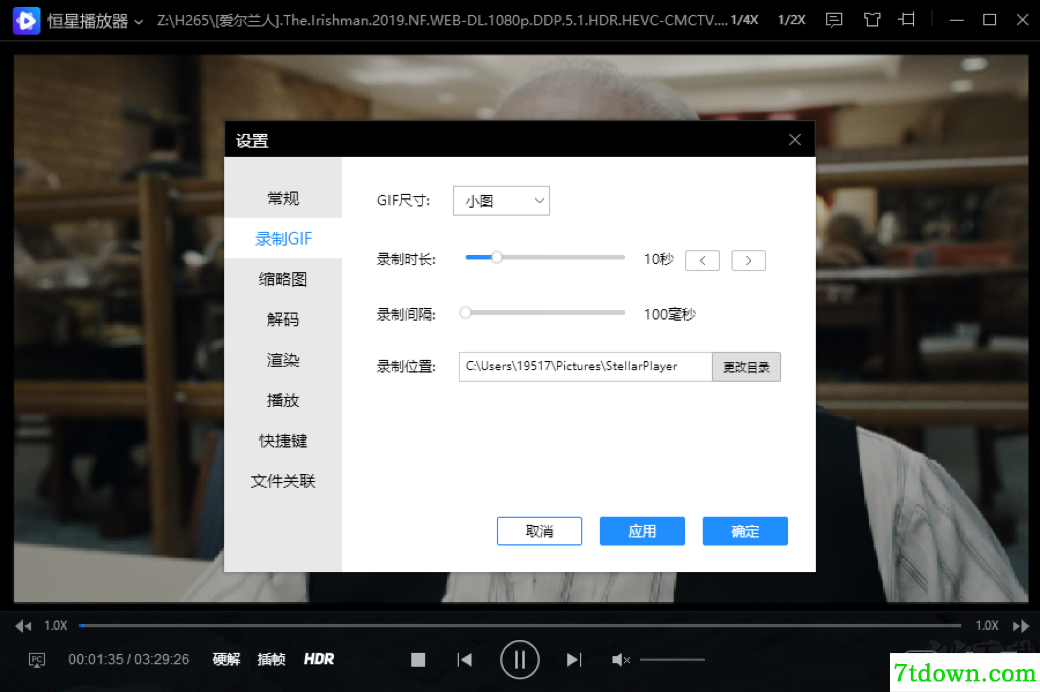Switch to the 播放 settings tab
This screenshot has height=692, width=1040.
(283, 400)
